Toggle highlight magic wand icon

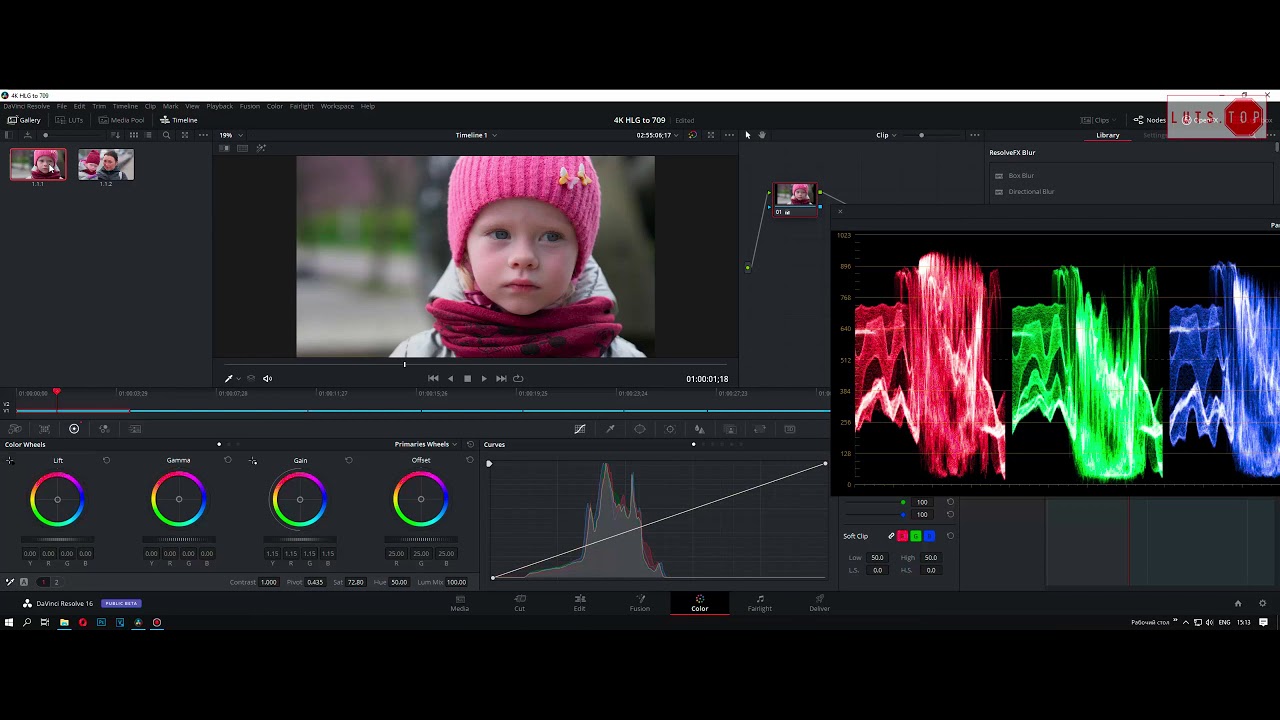[x=261, y=148]
